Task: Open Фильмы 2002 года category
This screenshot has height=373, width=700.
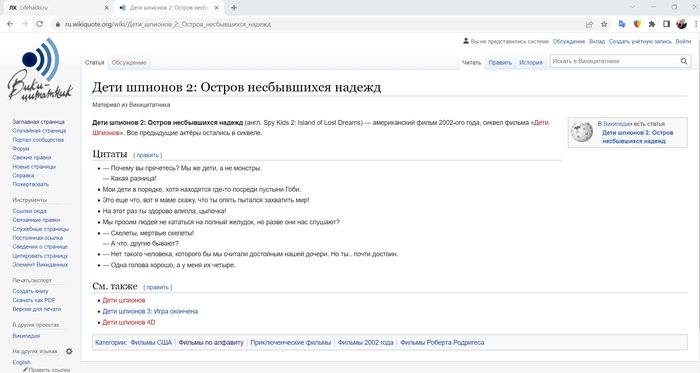Action: pos(365,343)
